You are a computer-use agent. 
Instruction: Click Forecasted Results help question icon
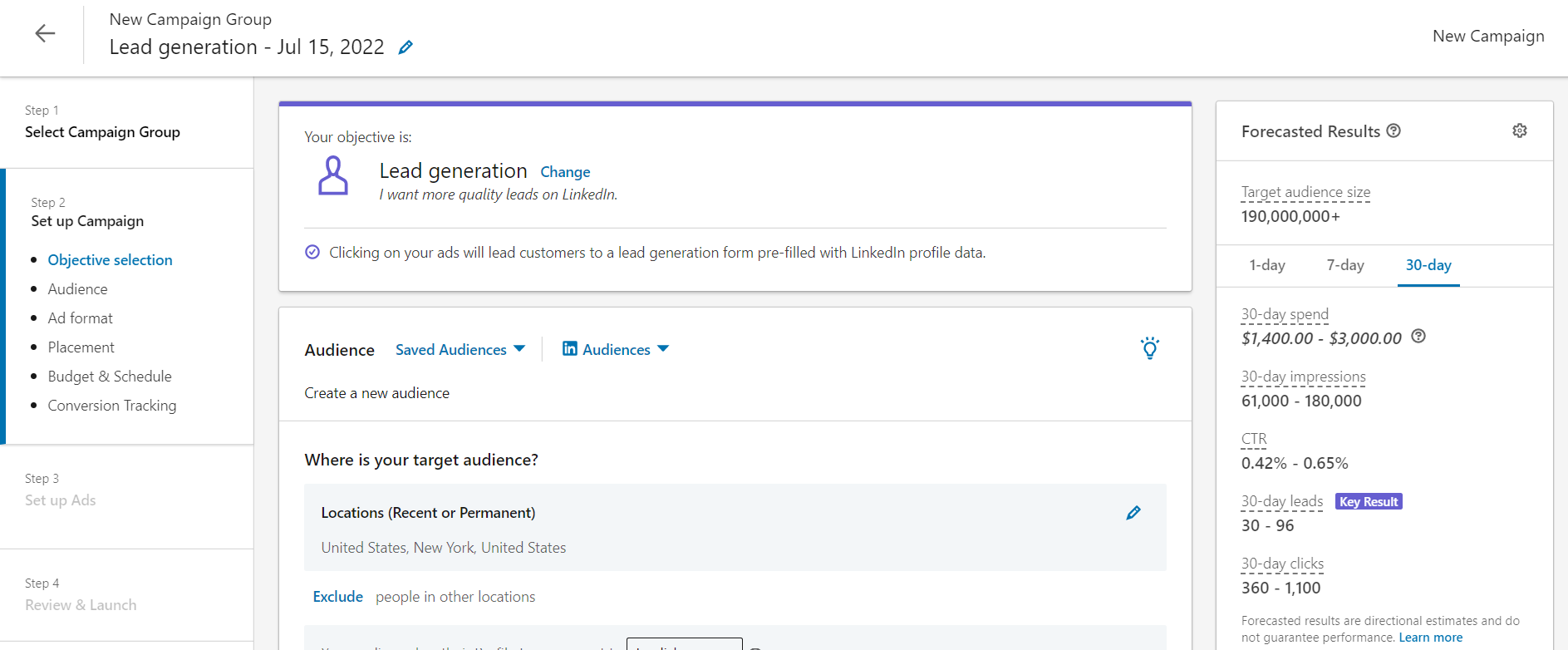click(1394, 130)
